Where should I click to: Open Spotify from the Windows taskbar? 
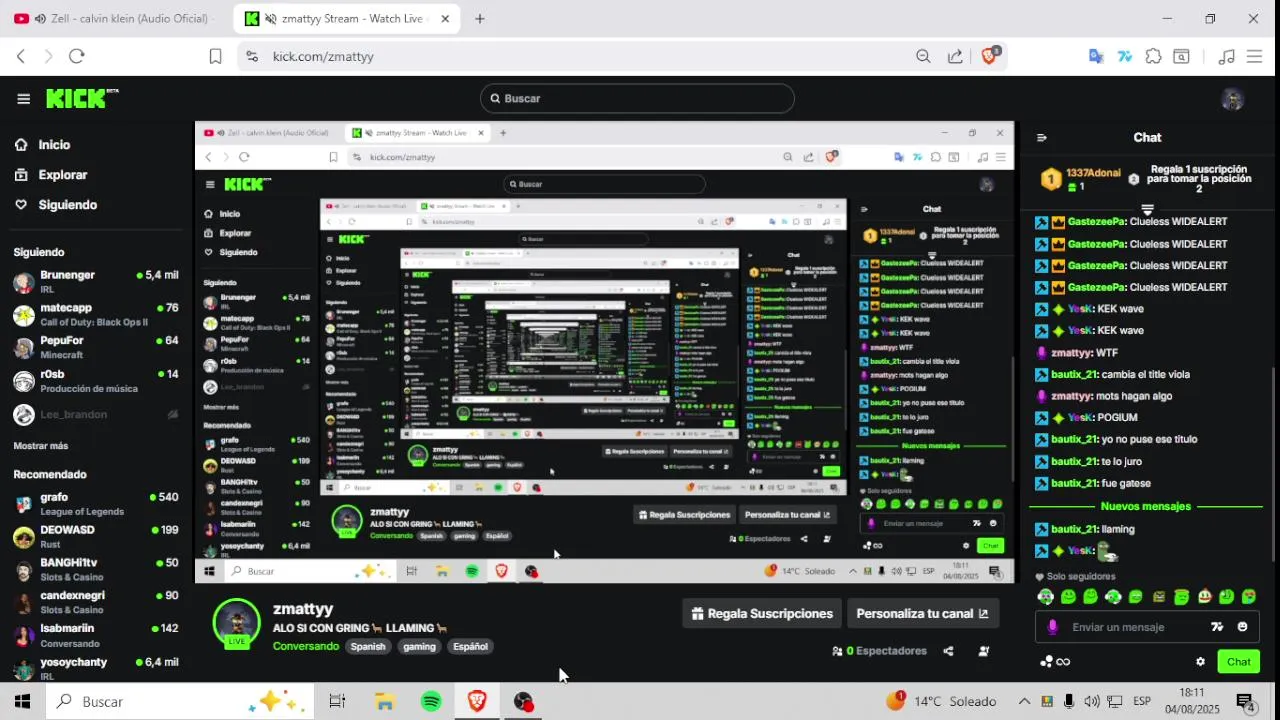coord(431,702)
